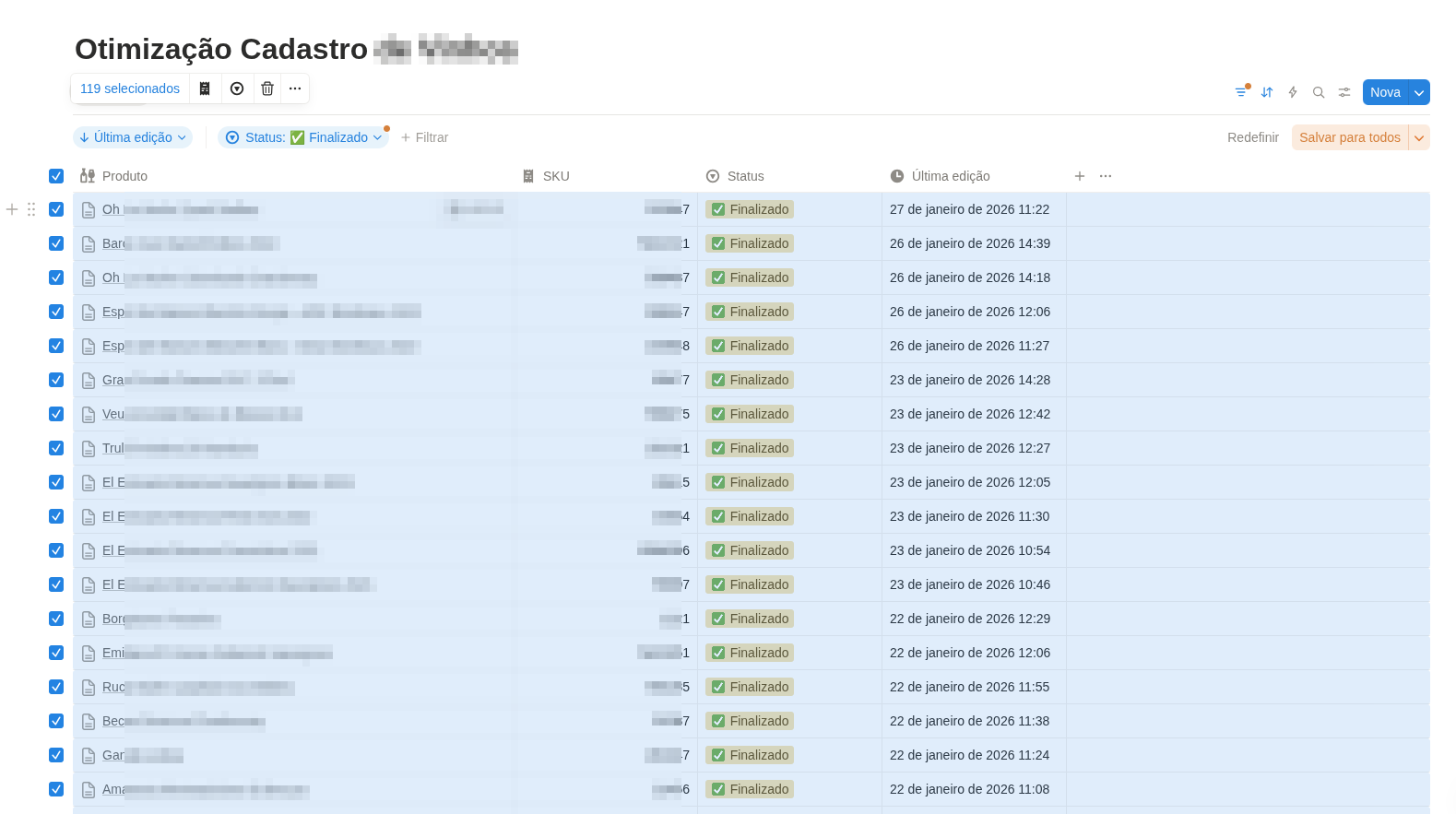The height and width of the screenshot is (814, 1456).
Task: Open more actions menu for selected rows
Action: click(x=295, y=88)
